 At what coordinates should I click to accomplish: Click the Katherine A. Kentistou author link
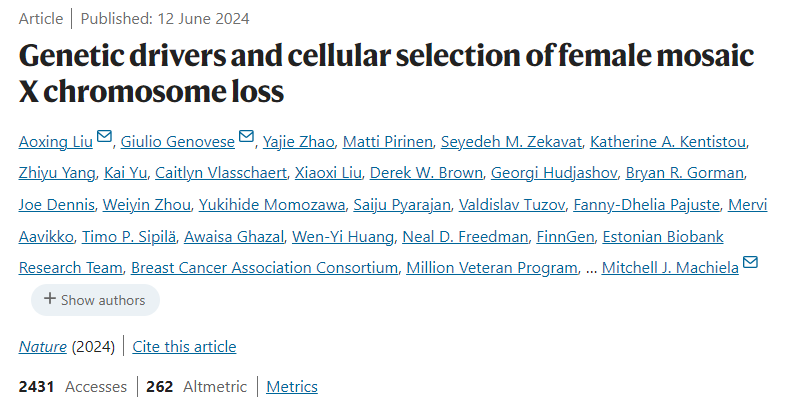(668, 142)
